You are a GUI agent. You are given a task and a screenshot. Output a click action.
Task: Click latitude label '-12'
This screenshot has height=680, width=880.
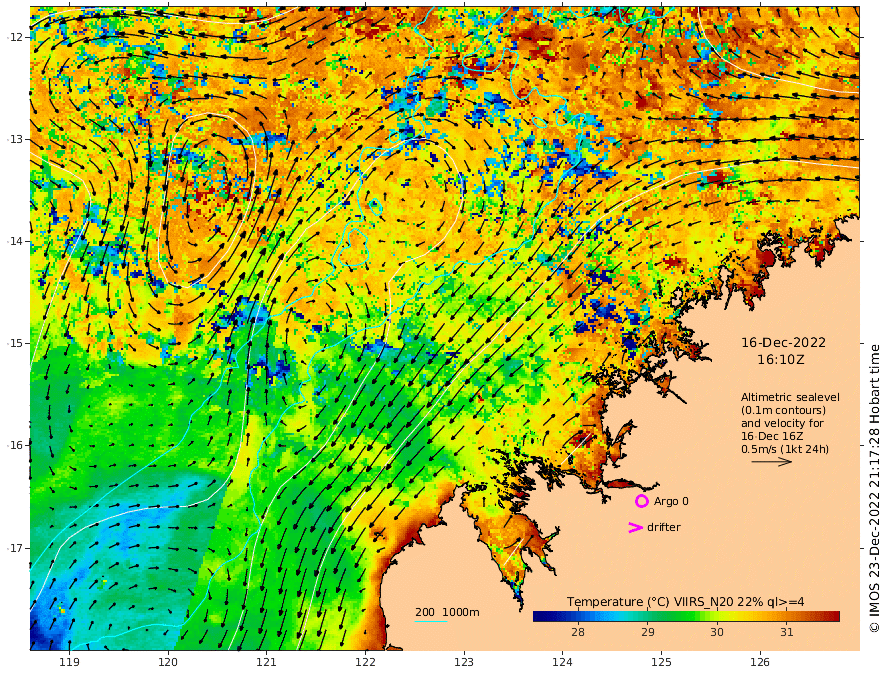pos(16,37)
